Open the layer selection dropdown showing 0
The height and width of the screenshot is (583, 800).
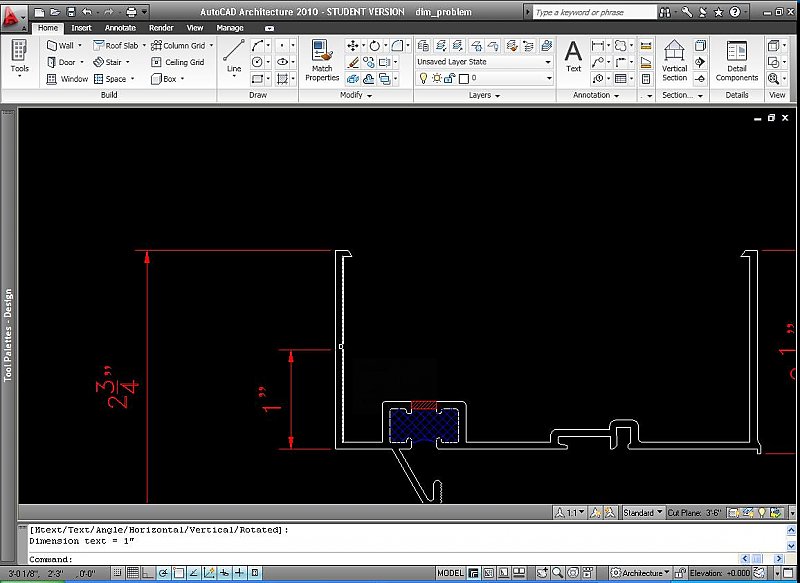(x=547, y=78)
